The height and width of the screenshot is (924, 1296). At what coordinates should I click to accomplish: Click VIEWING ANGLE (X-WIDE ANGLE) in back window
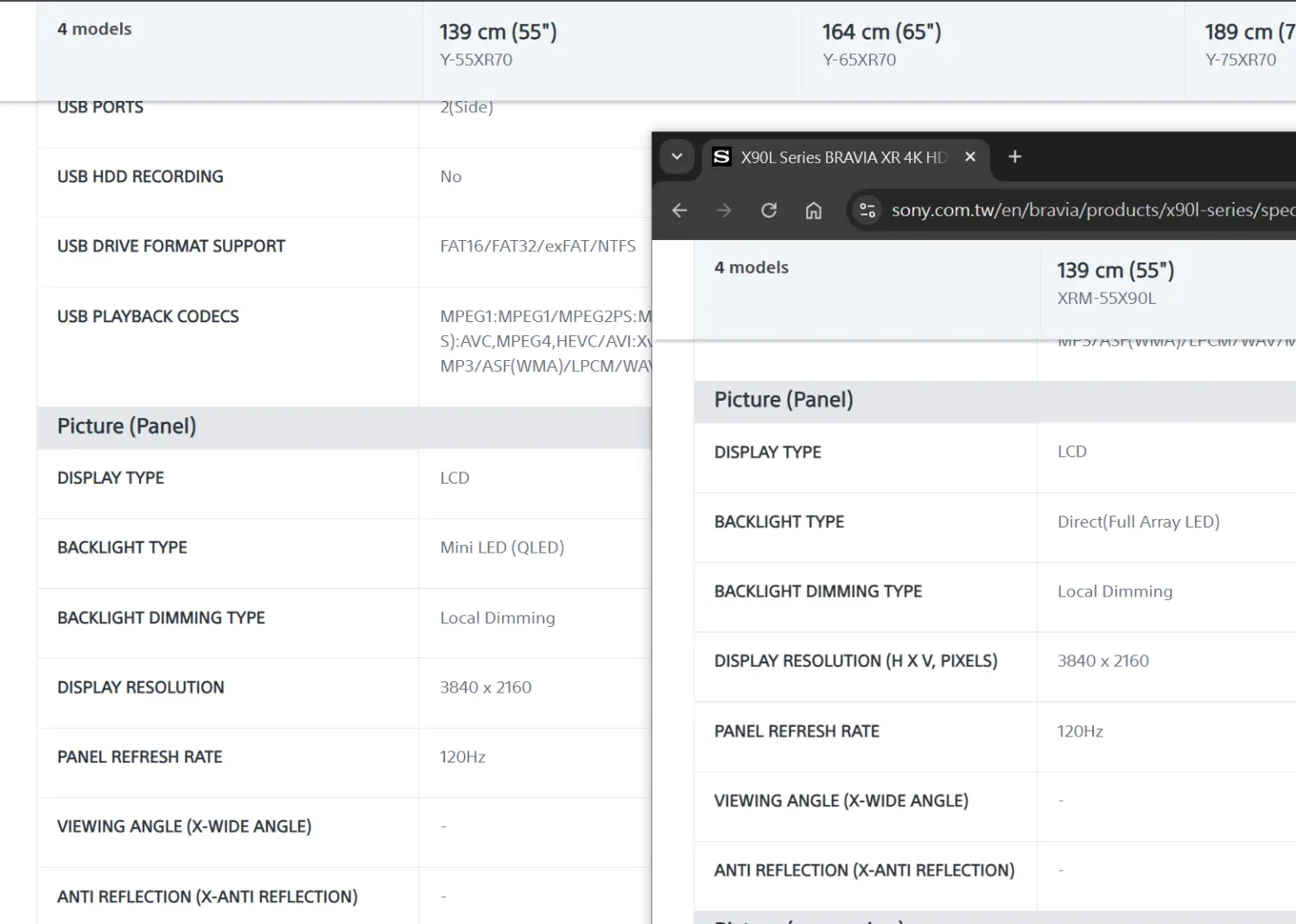click(184, 826)
